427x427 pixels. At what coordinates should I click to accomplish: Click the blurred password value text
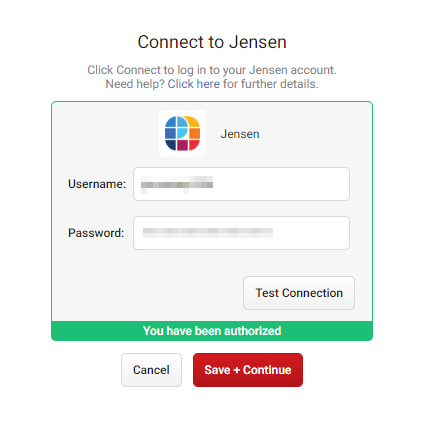click(208, 233)
